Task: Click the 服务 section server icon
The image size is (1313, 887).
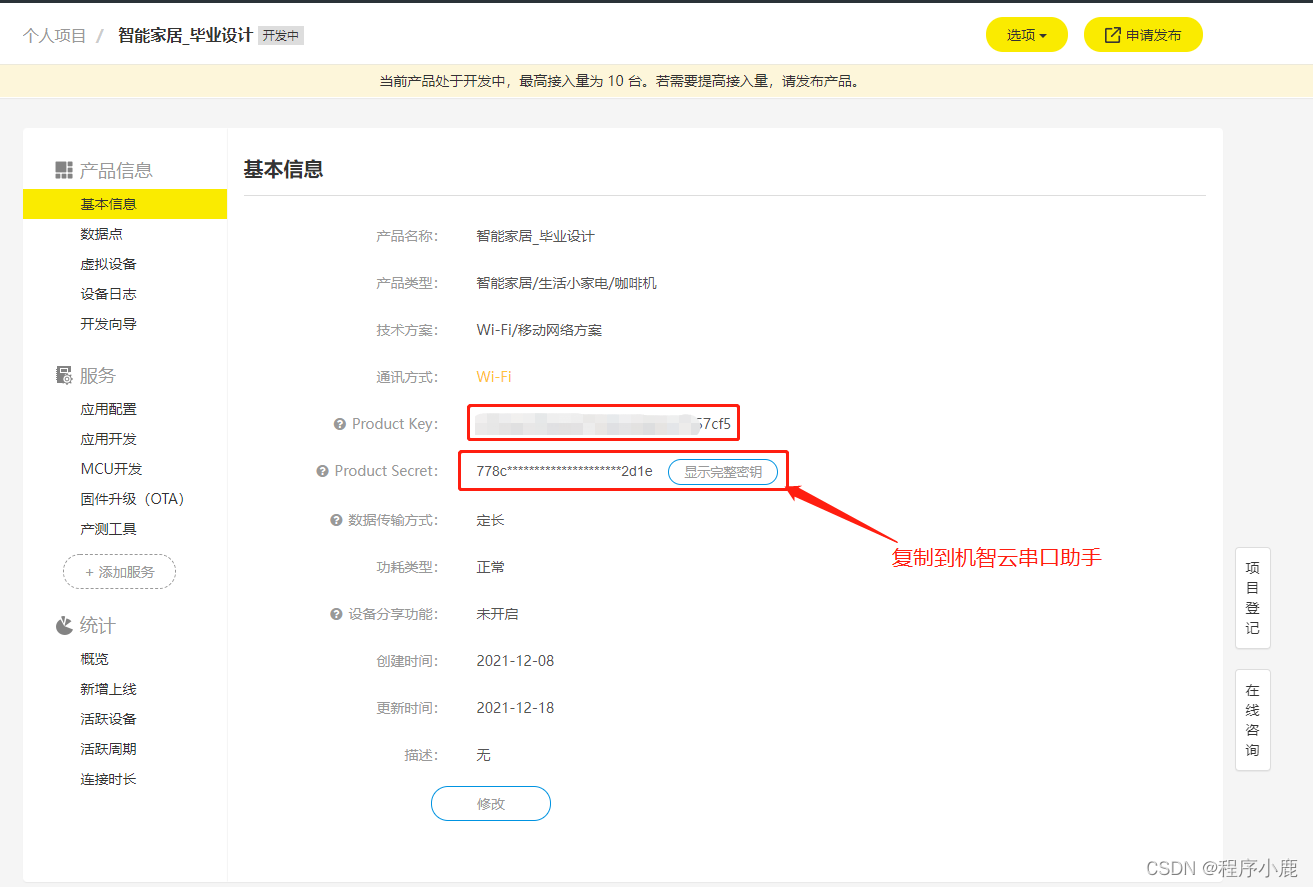Action: pyautogui.click(x=64, y=376)
